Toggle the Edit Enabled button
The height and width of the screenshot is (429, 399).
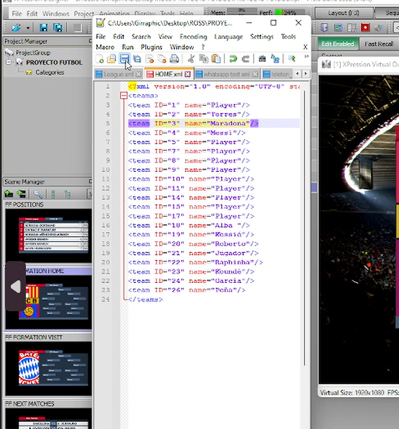pos(338,44)
